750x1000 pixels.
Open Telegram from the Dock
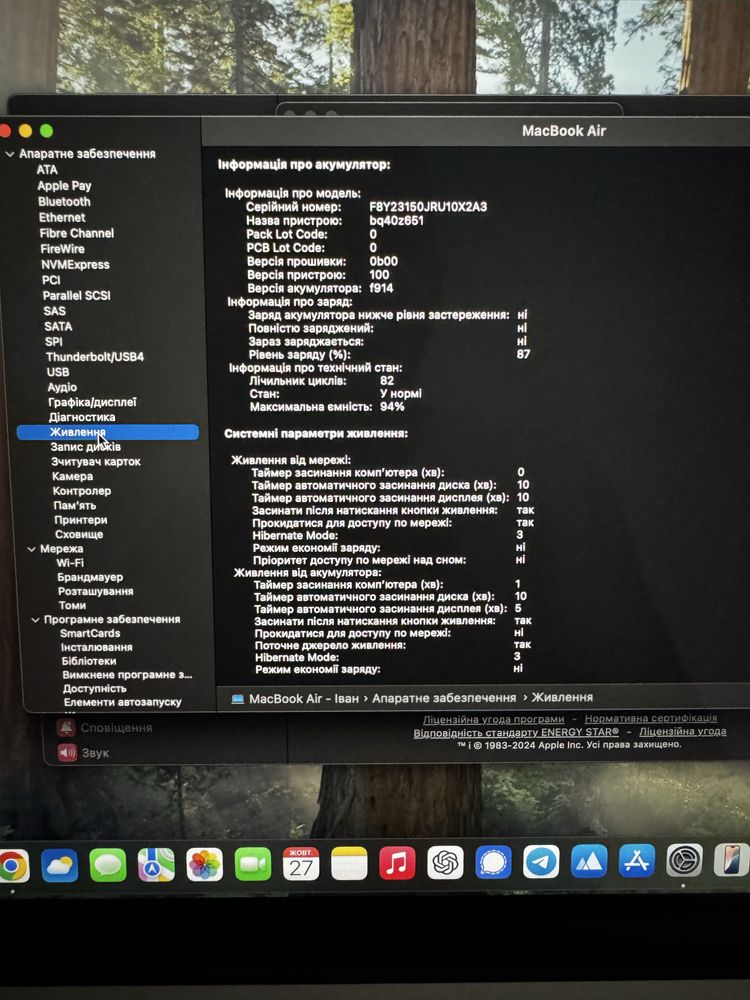click(x=541, y=861)
